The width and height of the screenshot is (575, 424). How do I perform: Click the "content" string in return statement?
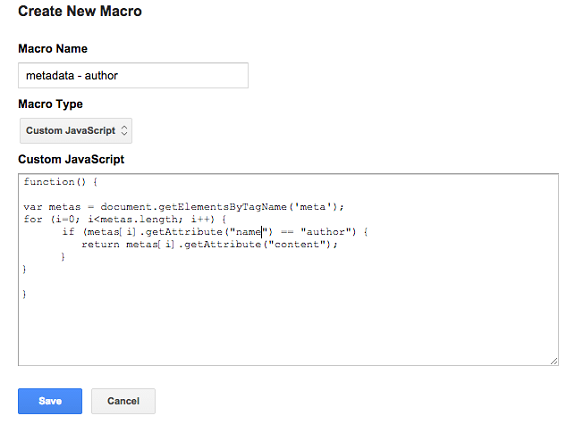point(297,244)
